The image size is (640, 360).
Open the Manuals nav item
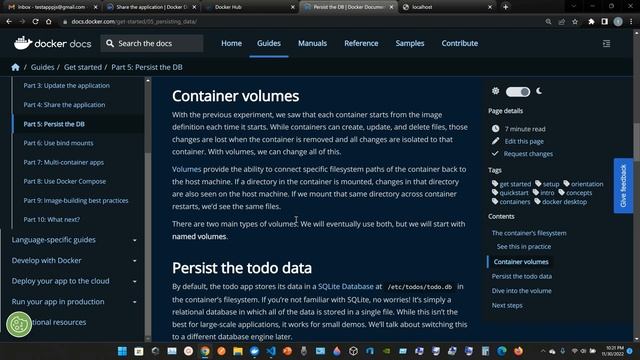tap(312, 43)
